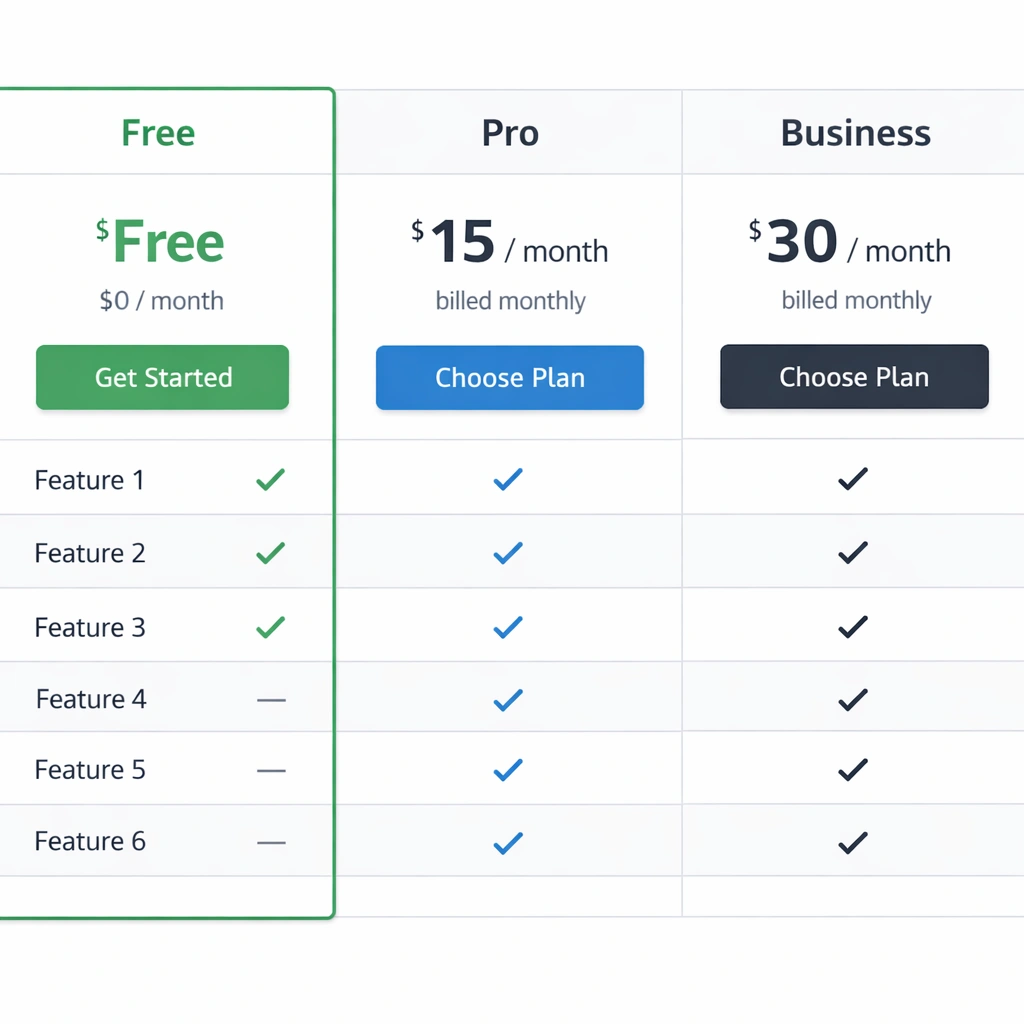Click green checkmark for Feature 2
This screenshot has height=1024, width=1024.
tap(270, 553)
